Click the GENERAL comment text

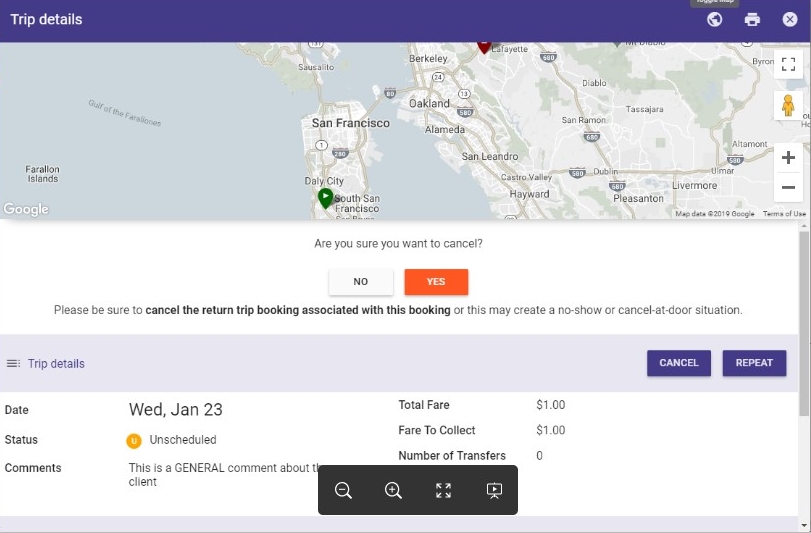coord(224,475)
